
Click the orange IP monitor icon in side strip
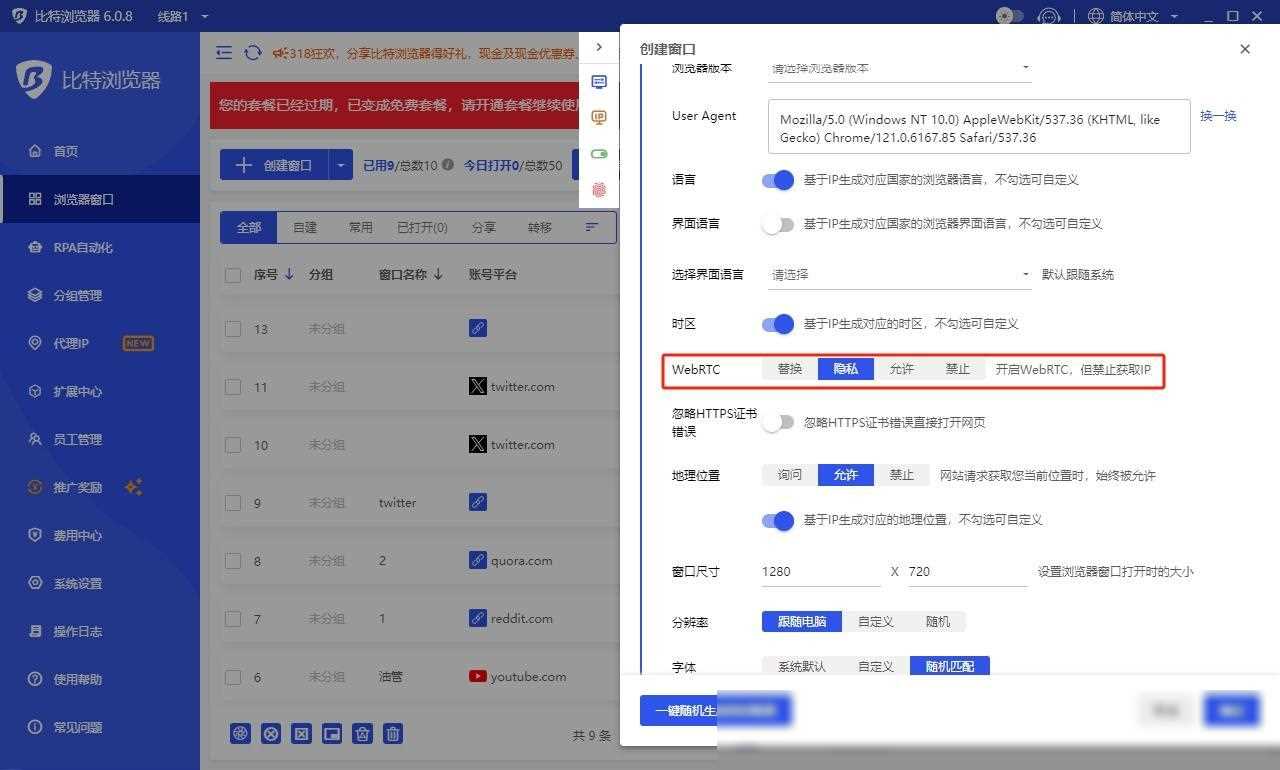[x=599, y=118]
